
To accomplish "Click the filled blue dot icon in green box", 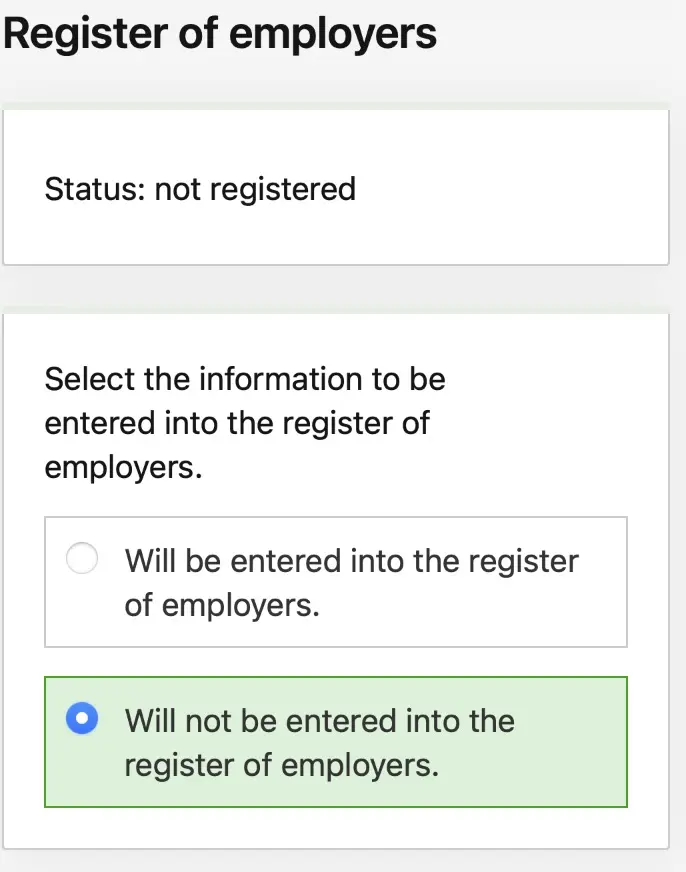I will pyautogui.click(x=82, y=718).
